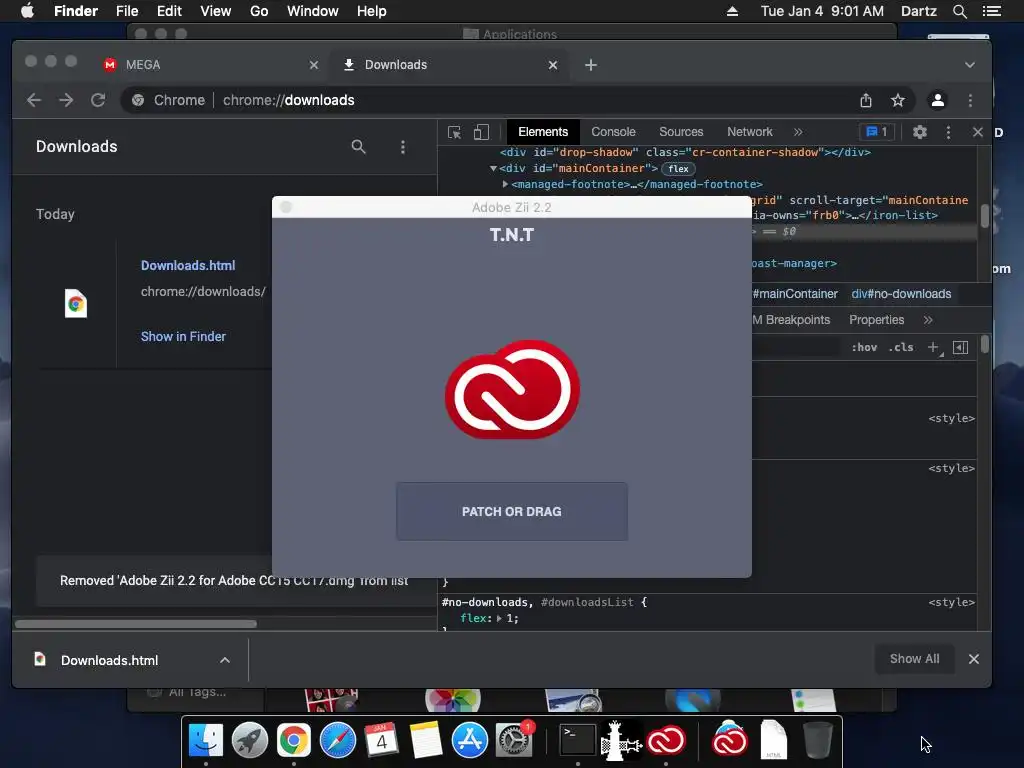Viewport: 1024px width, 768px height.
Task: Open the Go menu
Action: pyautogui.click(x=259, y=11)
